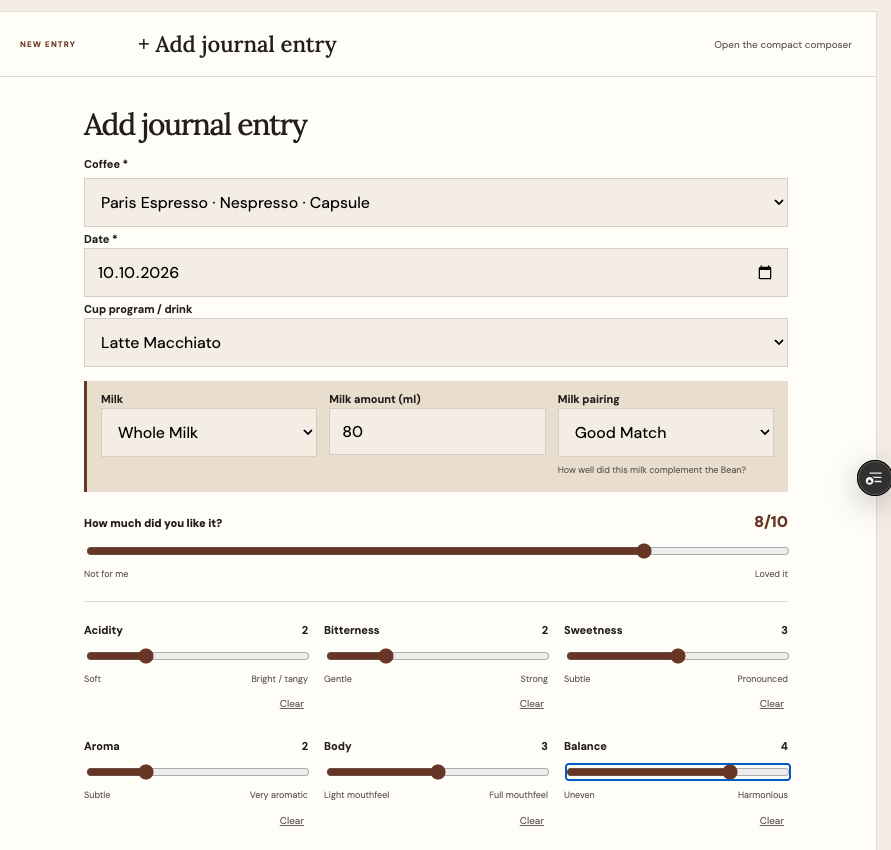891x850 pixels.
Task: Click the Bitterness slider
Action: (x=438, y=656)
